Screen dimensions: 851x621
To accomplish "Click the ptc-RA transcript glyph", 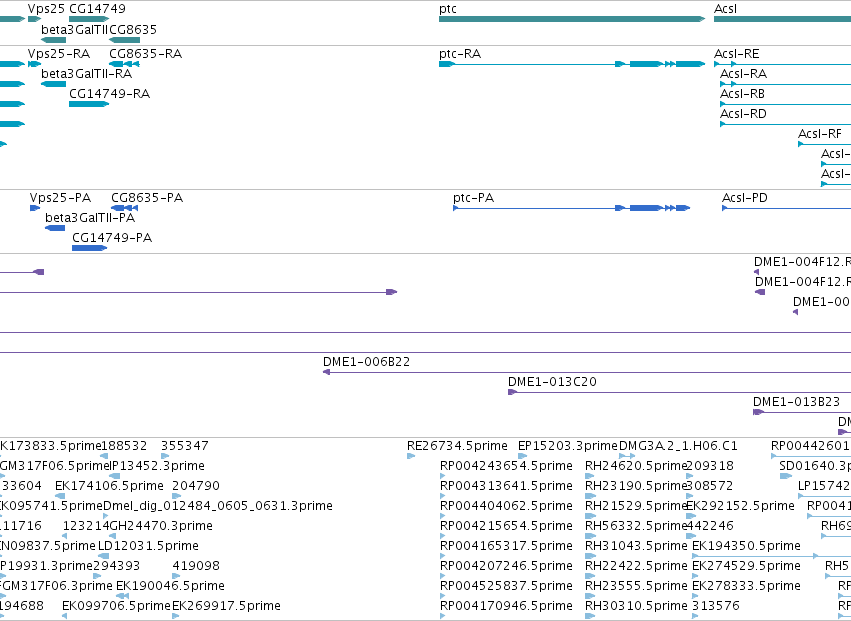I will pos(572,64).
